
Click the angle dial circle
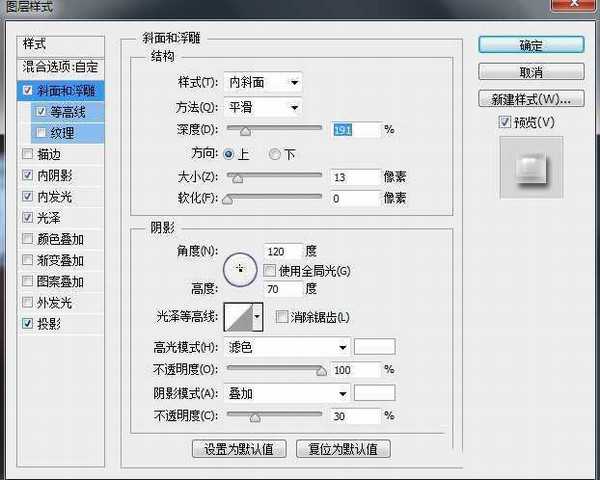coord(239,267)
